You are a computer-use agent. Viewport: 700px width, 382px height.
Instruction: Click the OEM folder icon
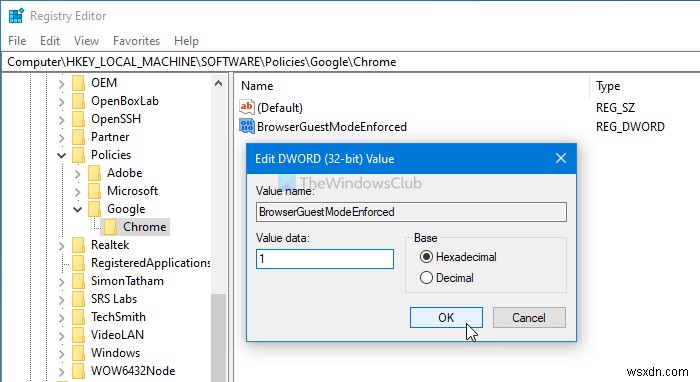click(79, 83)
